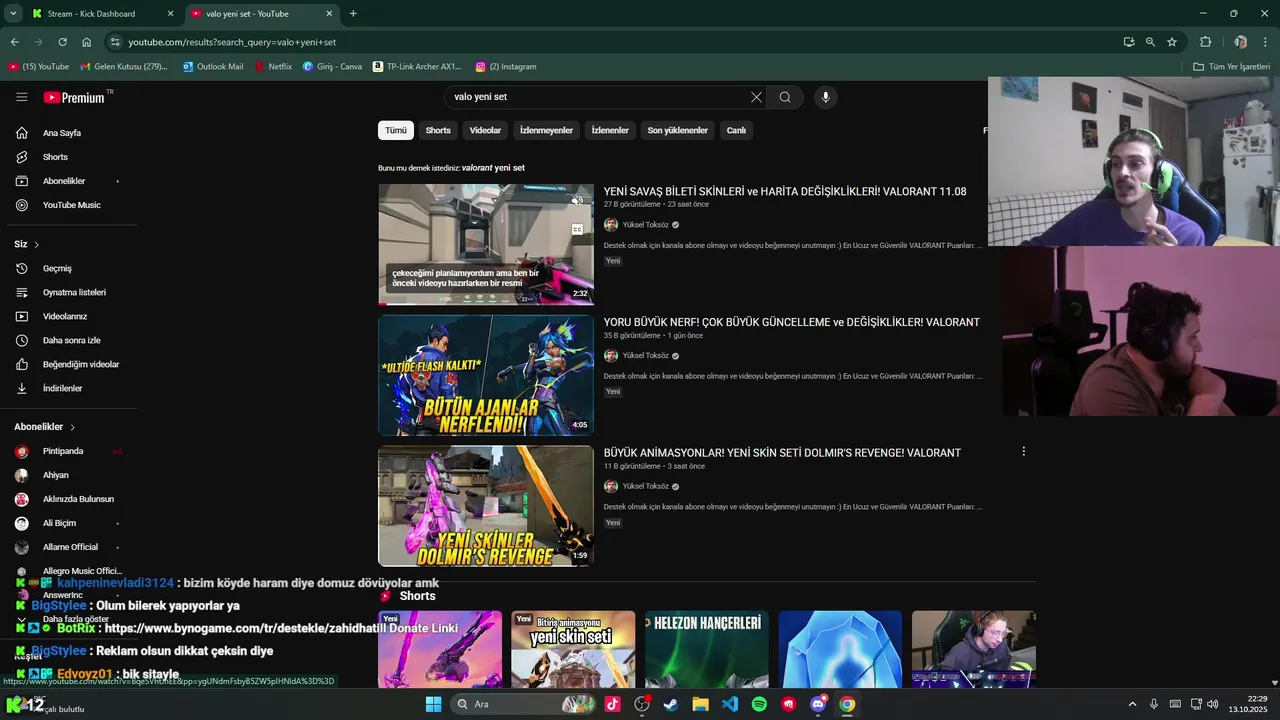Open Tüm Yer İşaretleri bookmarks folder
The height and width of the screenshot is (720, 1280).
1232,66
